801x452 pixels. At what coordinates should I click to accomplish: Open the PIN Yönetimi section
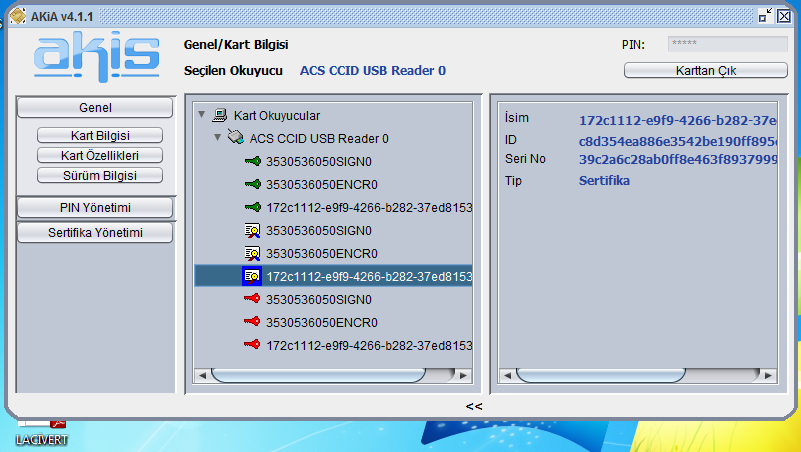pos(95,207)
